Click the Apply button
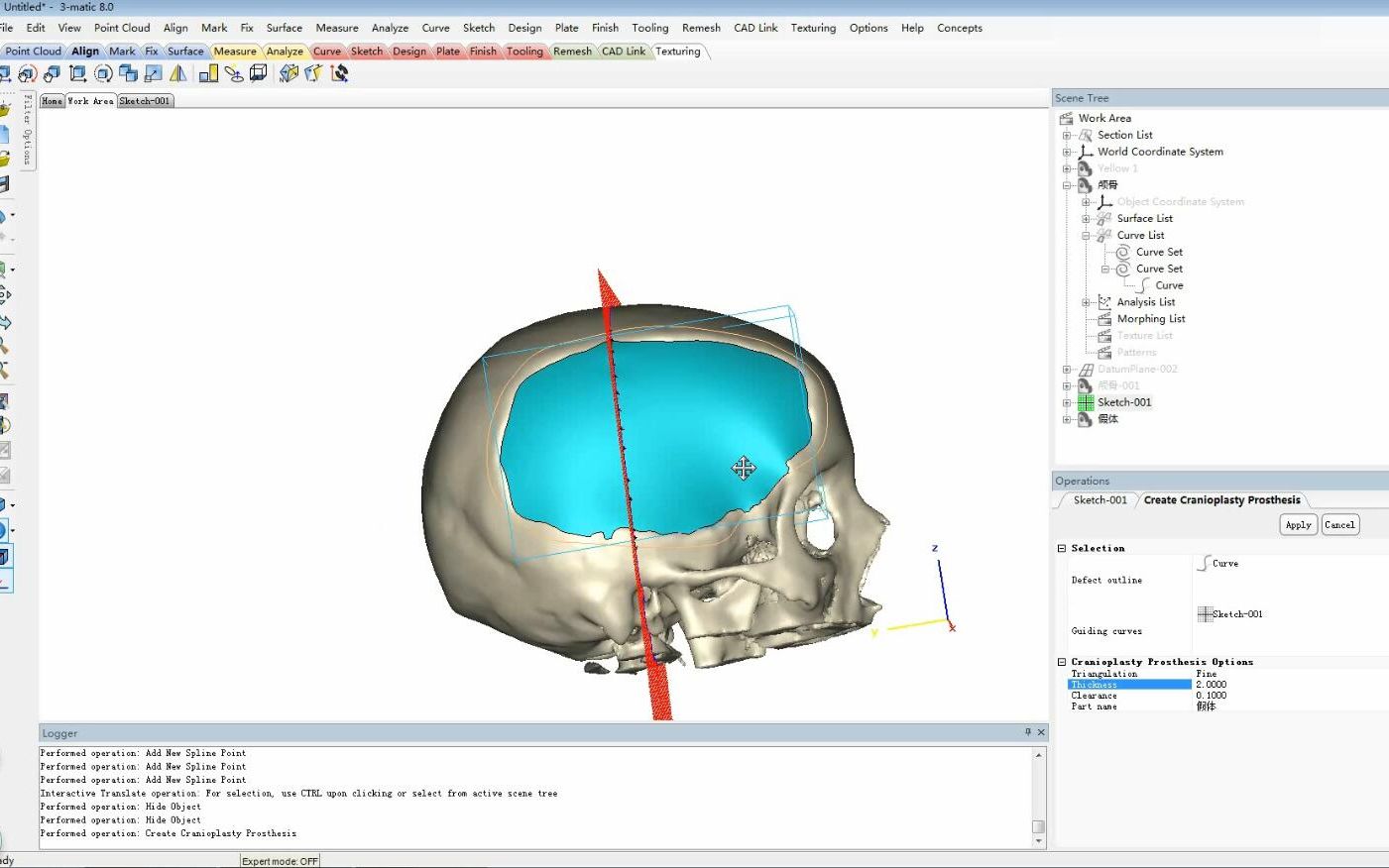The width and height of the screenshot is (1389, 868). point(1299,525)
